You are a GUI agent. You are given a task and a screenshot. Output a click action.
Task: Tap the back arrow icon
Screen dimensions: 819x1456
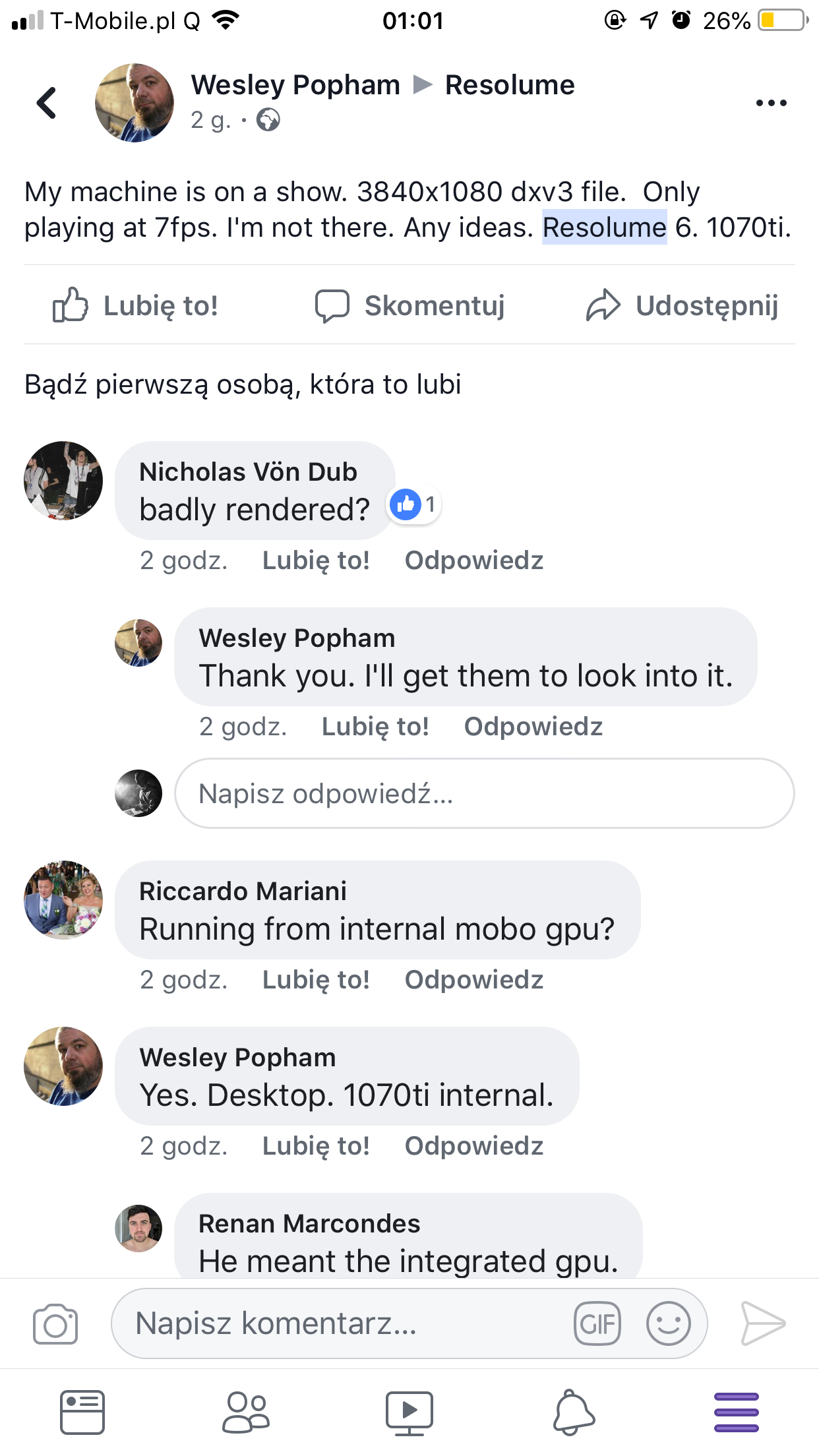pyautogui.click(x=47, y=103)
